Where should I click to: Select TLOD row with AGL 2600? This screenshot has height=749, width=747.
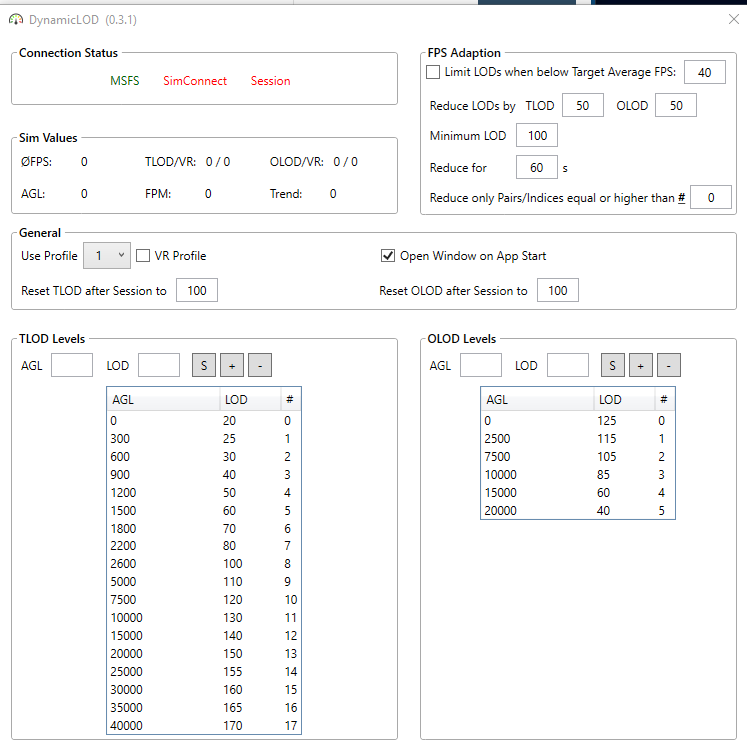point(204,564)
